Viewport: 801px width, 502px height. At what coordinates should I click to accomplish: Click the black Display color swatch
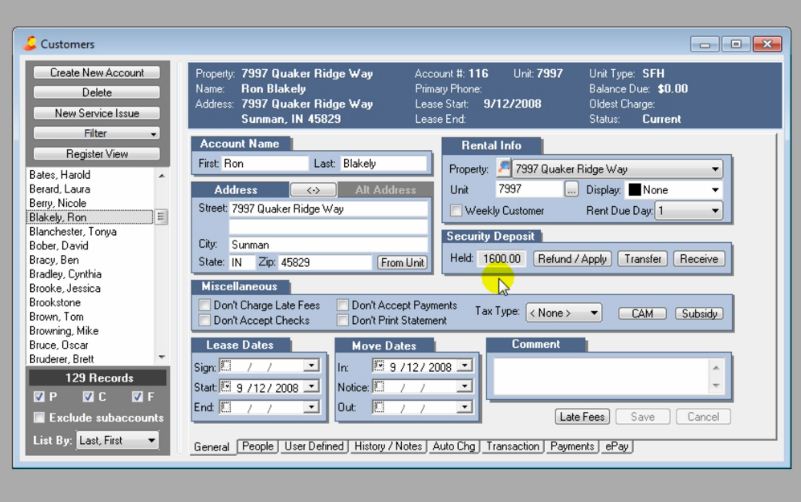(634, 190)
